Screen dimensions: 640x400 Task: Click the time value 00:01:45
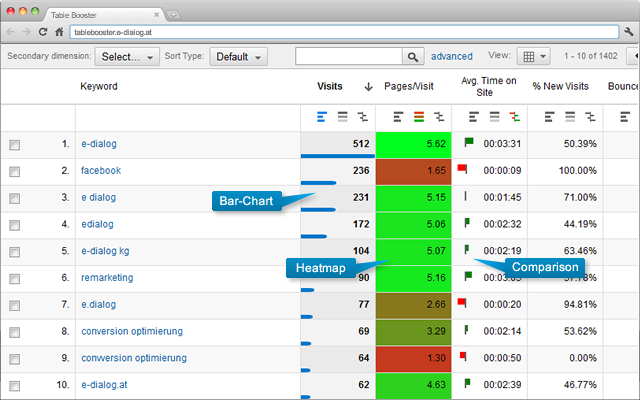502,198
